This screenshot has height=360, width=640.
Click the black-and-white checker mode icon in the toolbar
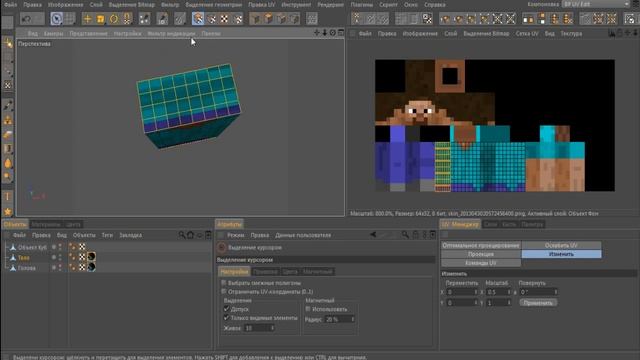(x=224, y=19)
